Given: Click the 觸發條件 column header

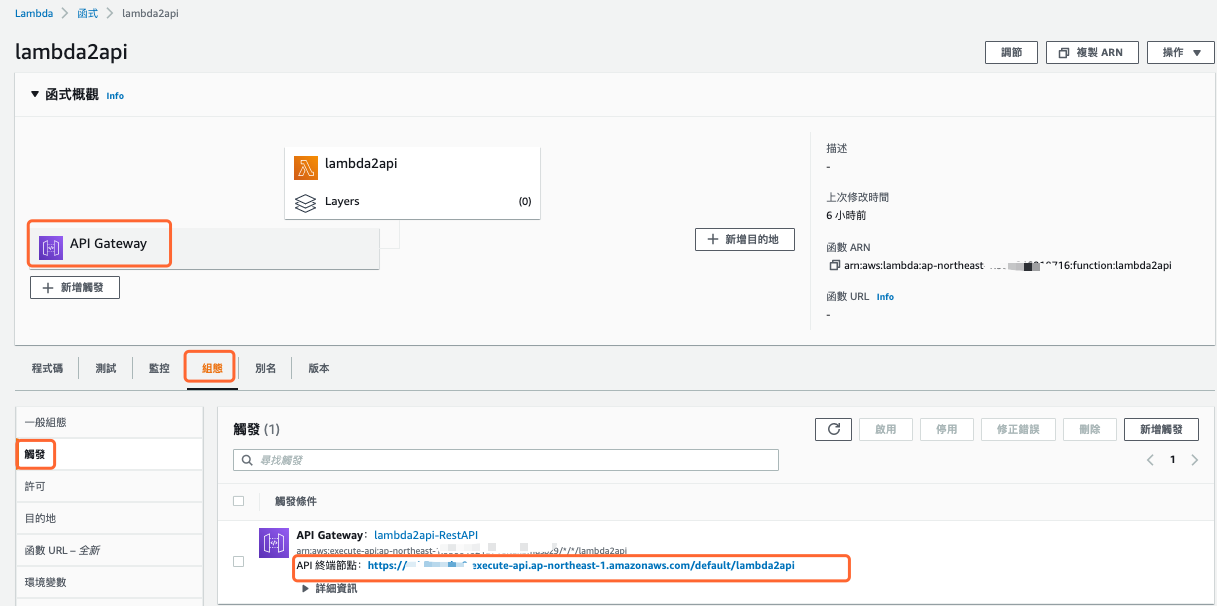Looking at the screenshot, I should click(296, 501).
